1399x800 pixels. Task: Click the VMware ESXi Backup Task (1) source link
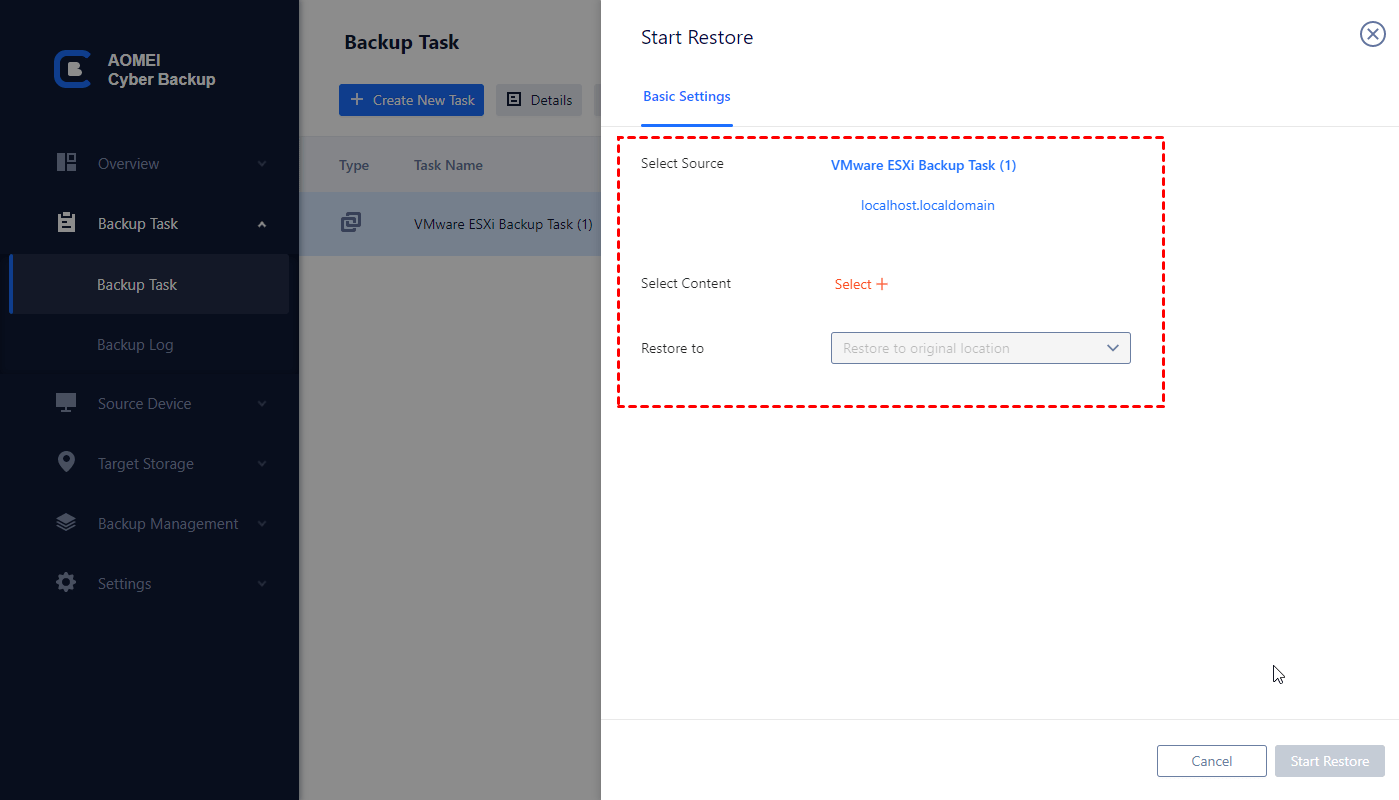[923, 165]
